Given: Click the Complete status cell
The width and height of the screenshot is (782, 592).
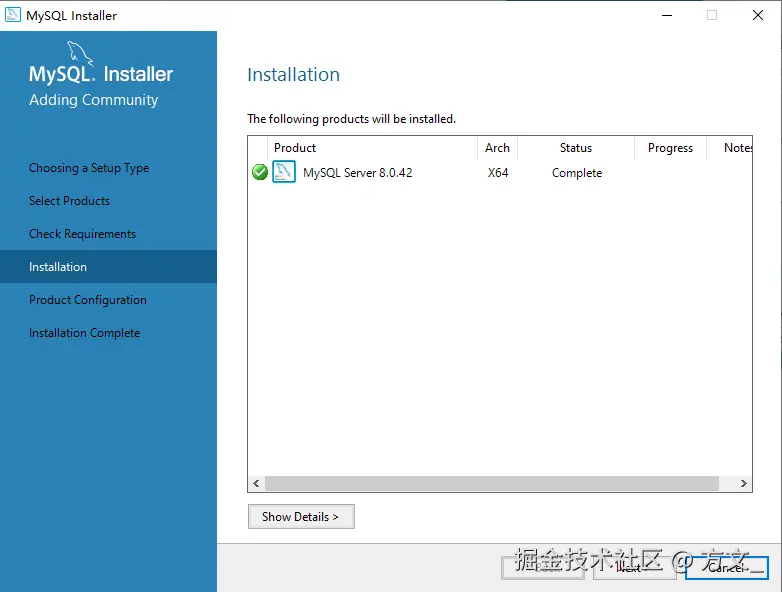Looking at the screenshot, I should pyautogui.click(x=577, y=173).
